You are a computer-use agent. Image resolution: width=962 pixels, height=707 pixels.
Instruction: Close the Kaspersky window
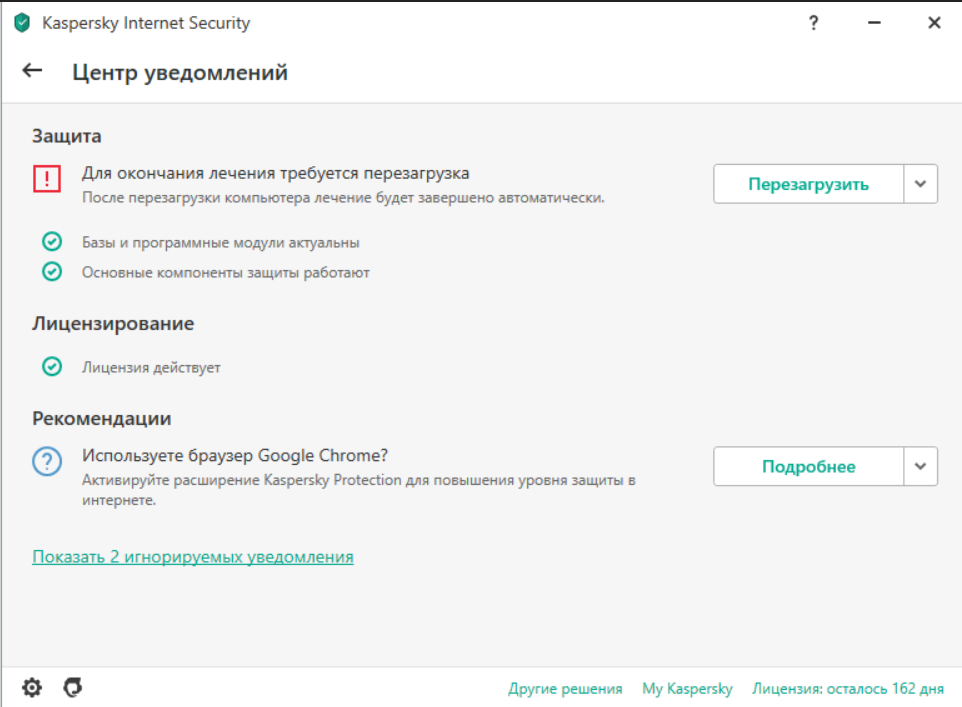934,23
